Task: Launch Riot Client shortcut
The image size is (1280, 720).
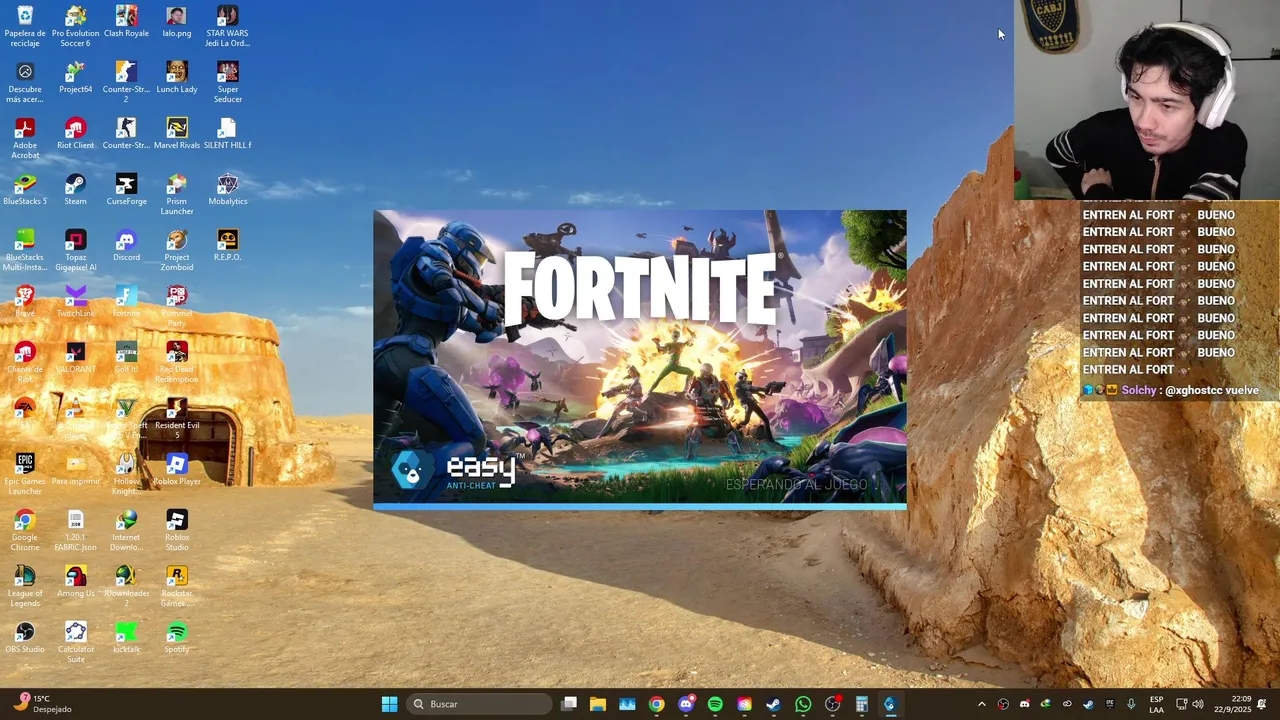Action: tap(75, 134)
